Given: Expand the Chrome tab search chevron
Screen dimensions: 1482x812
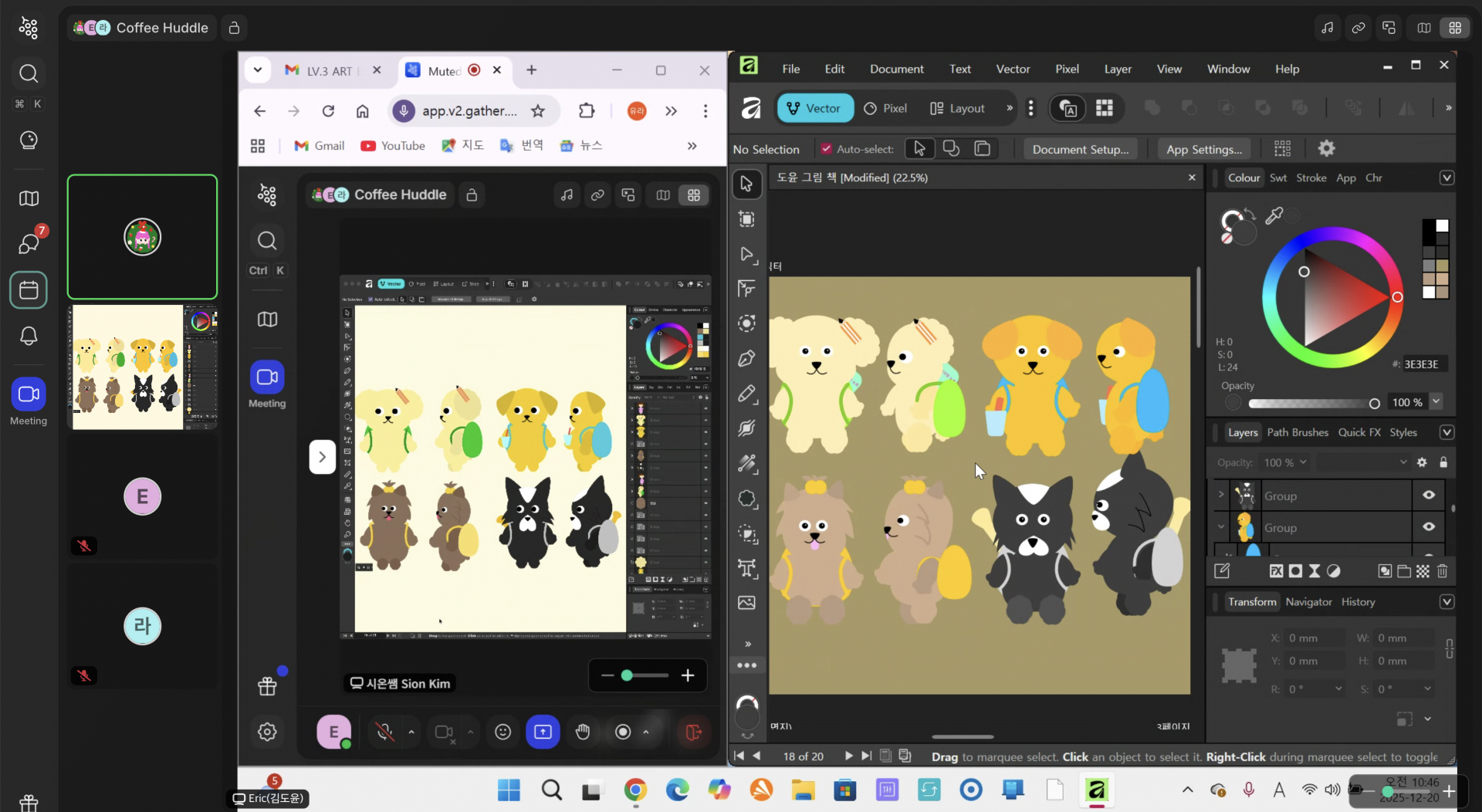Looking at the screenshot, I should (258, 70).
